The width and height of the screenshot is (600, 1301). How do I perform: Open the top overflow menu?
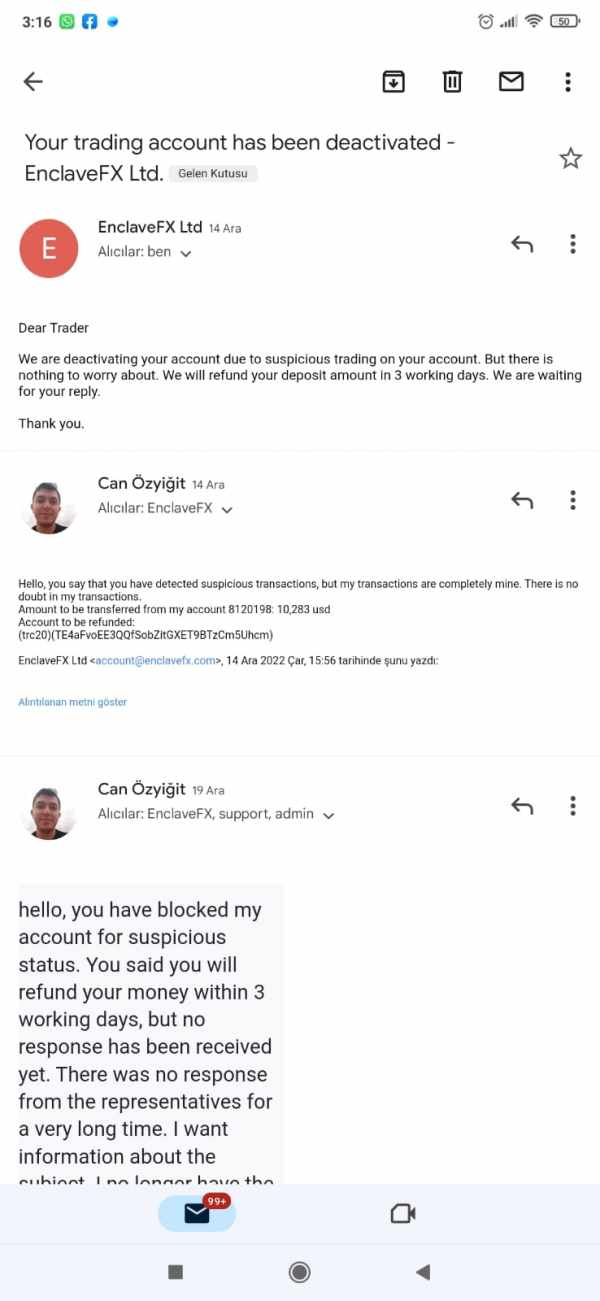(568, 82)
